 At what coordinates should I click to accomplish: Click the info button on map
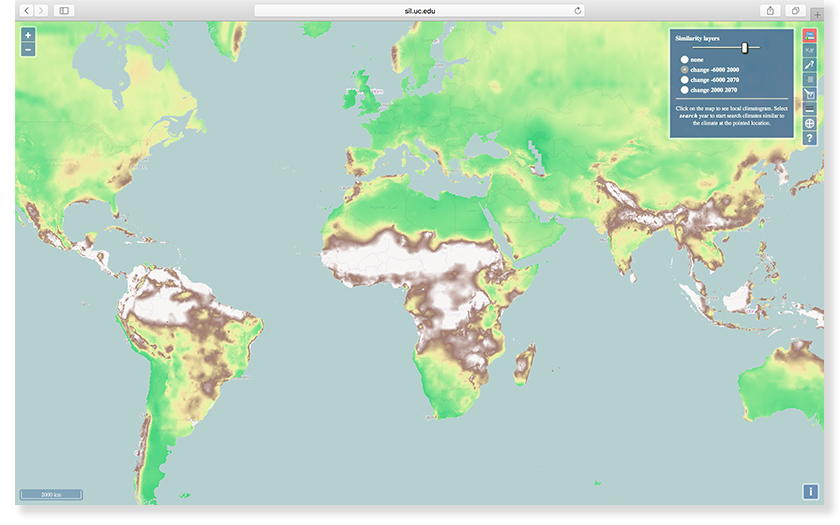[x=810, y=491]
